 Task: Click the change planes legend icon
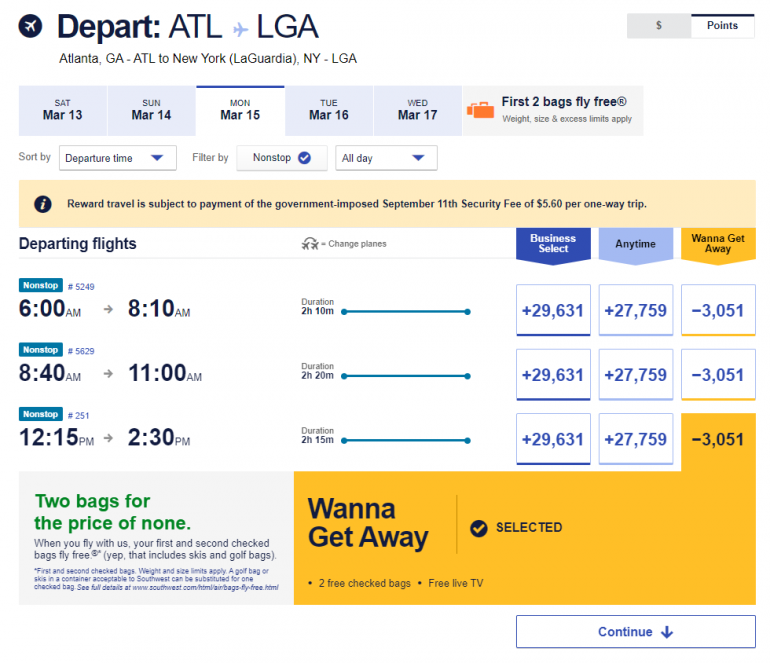313,244
